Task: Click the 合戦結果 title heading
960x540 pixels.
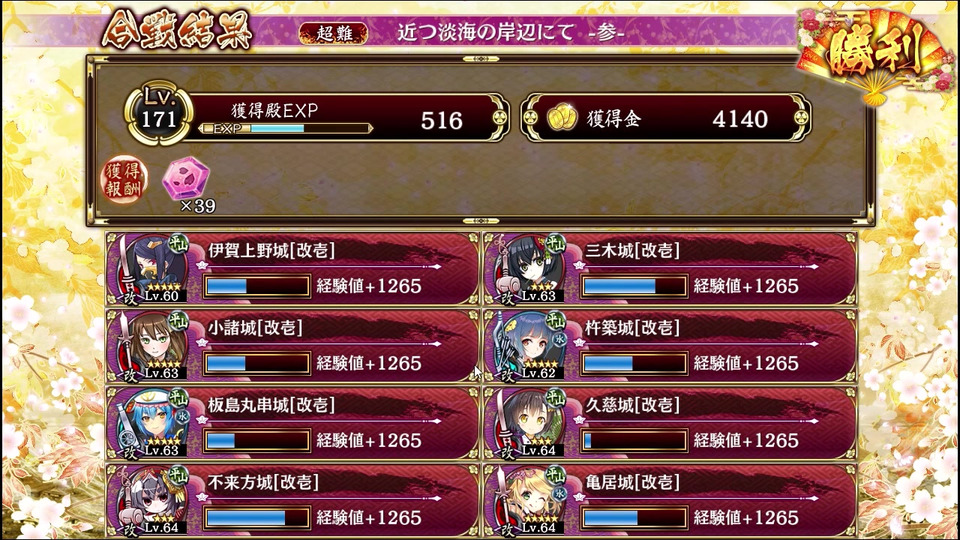Action: click(177, 29)
